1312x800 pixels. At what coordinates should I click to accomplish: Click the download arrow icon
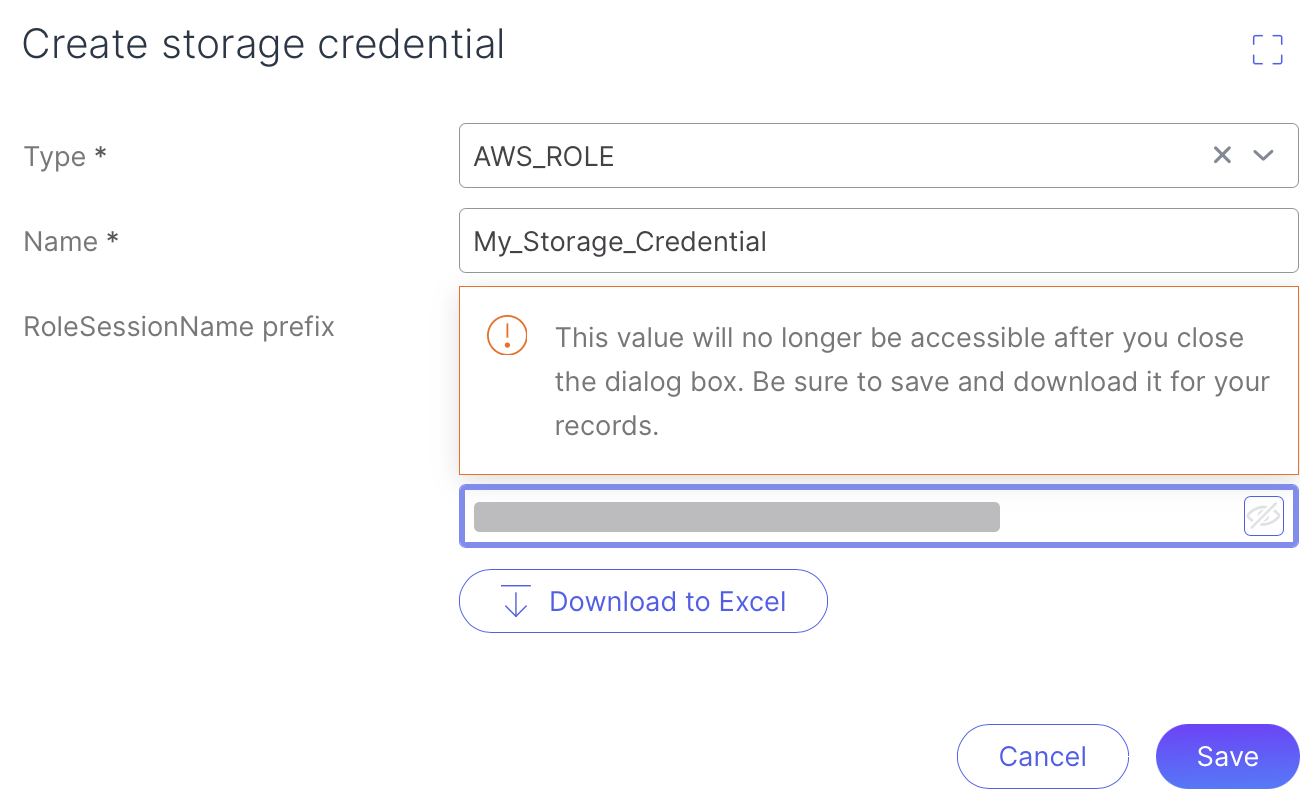tap(516, 601)
